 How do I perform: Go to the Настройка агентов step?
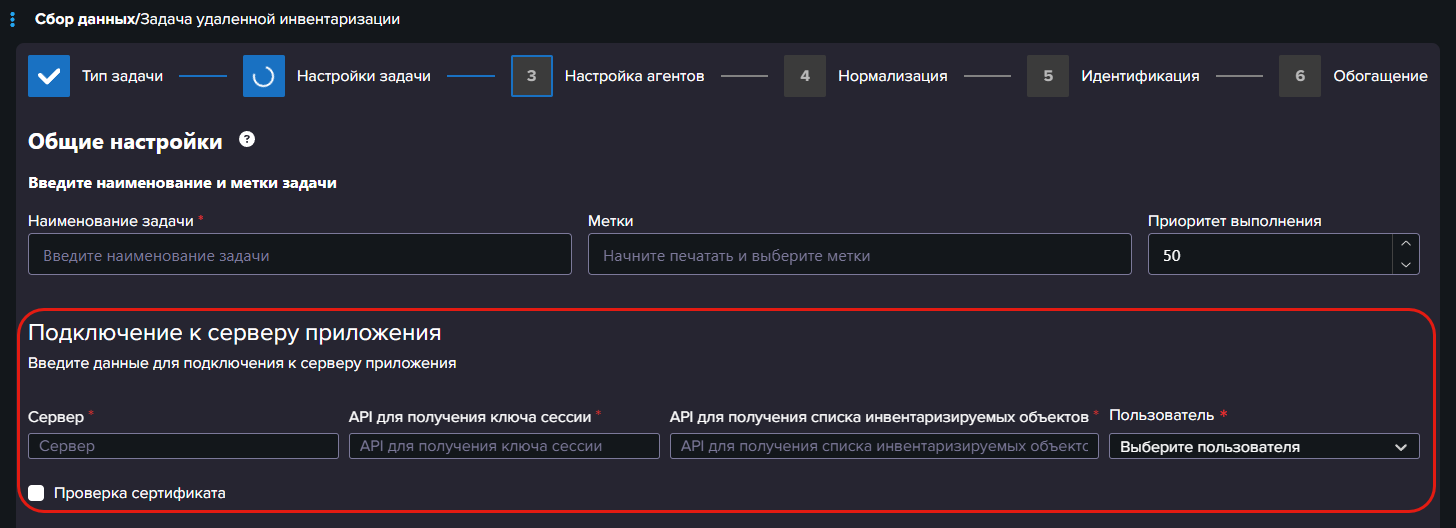tap(634, 76)
